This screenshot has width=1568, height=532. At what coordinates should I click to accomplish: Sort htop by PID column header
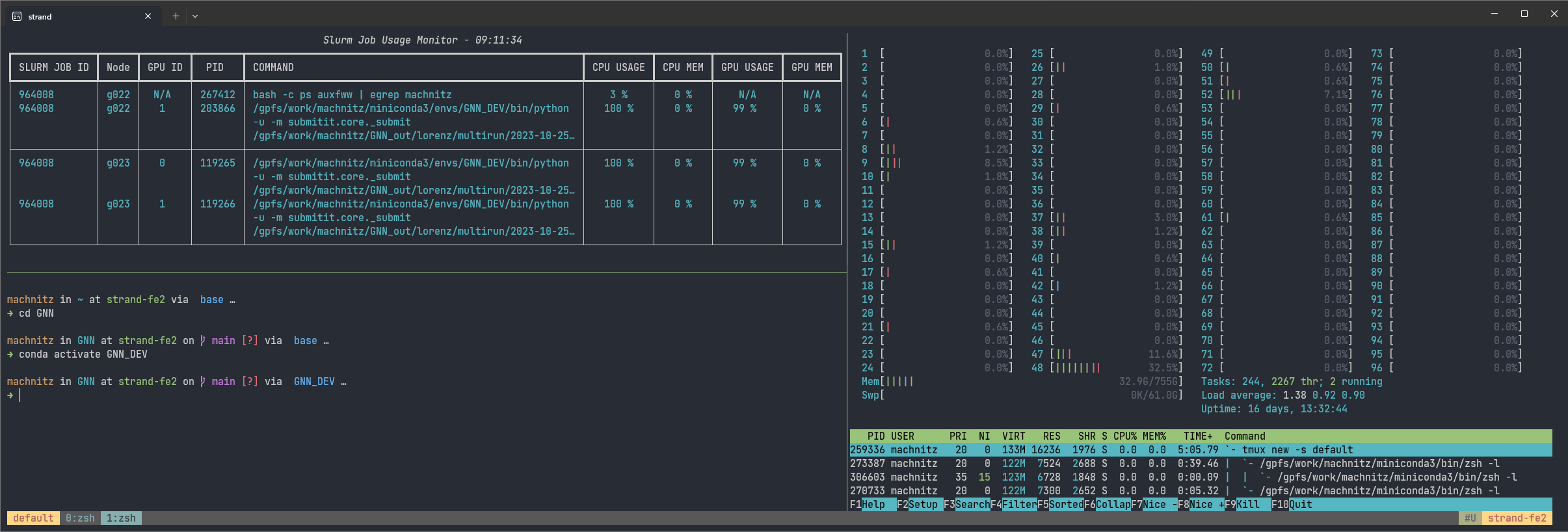[876, 436]
